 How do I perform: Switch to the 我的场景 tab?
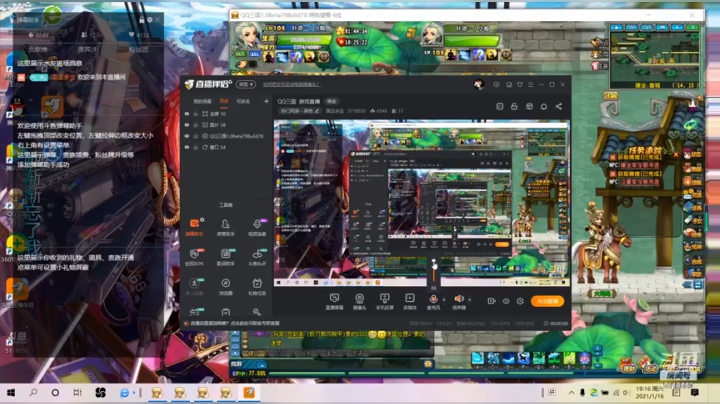pos(202,101)
